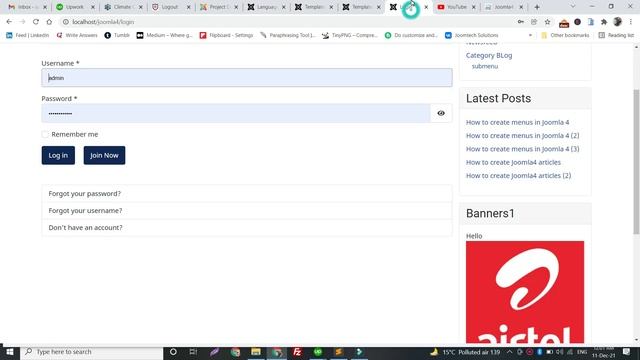Expand the bookmarks overflow chevron

[530, 35]
